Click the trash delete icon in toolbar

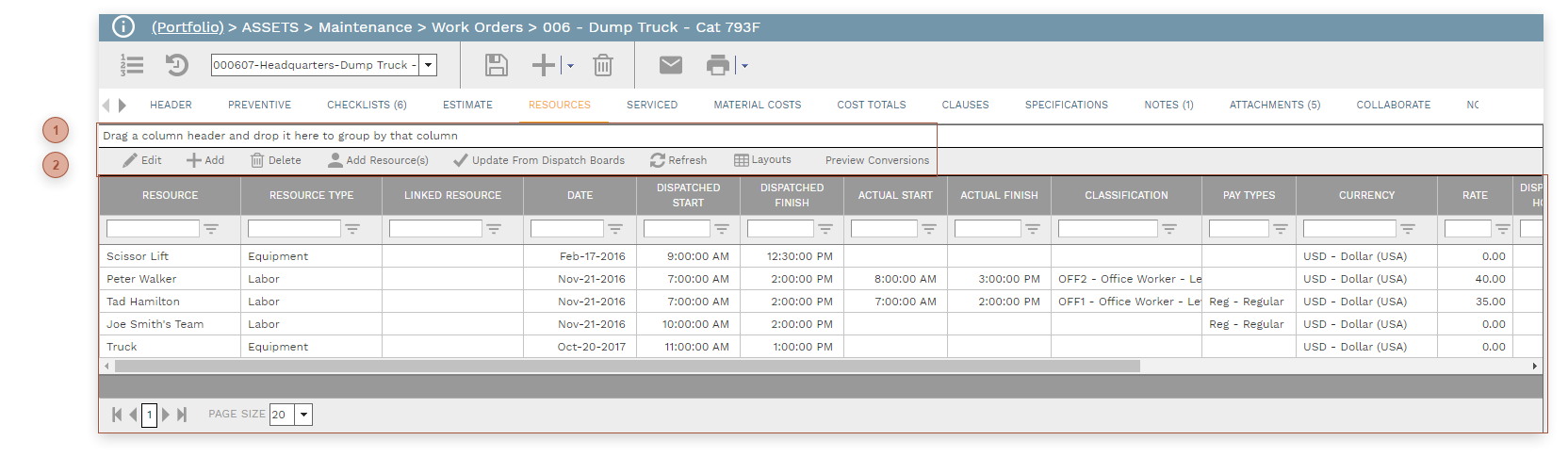(603, 65)
